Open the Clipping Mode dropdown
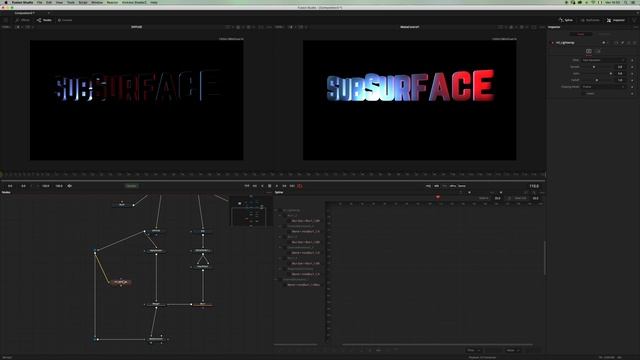This screenshot has height=360, width=640. pyautogui.click(x=604, y=87)
